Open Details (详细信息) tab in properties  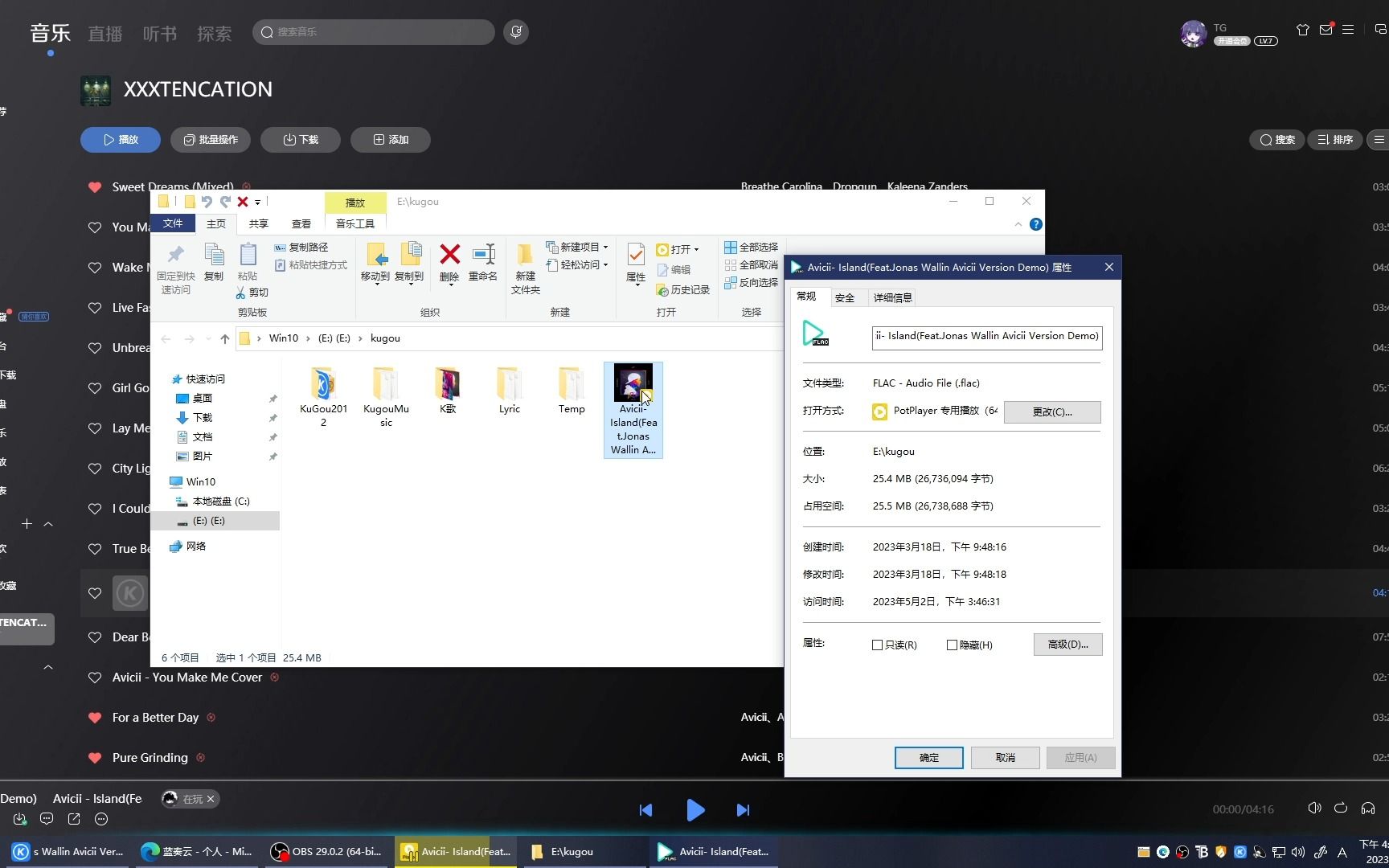(892, 298)
